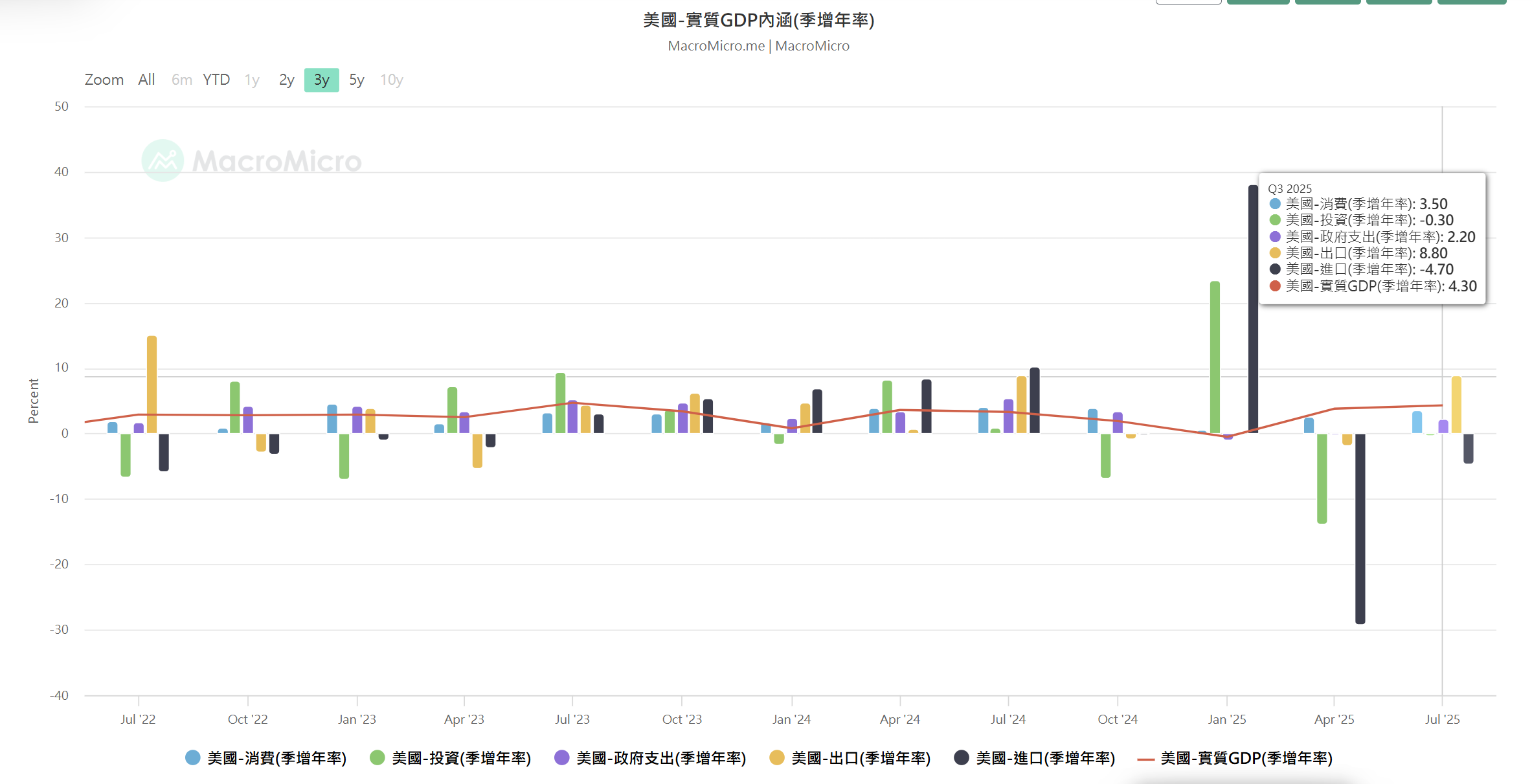Screen dimensions: 1532x784
Task: Hide 美國-政府支出 series via legend
Action: click(x=660, y=758)
